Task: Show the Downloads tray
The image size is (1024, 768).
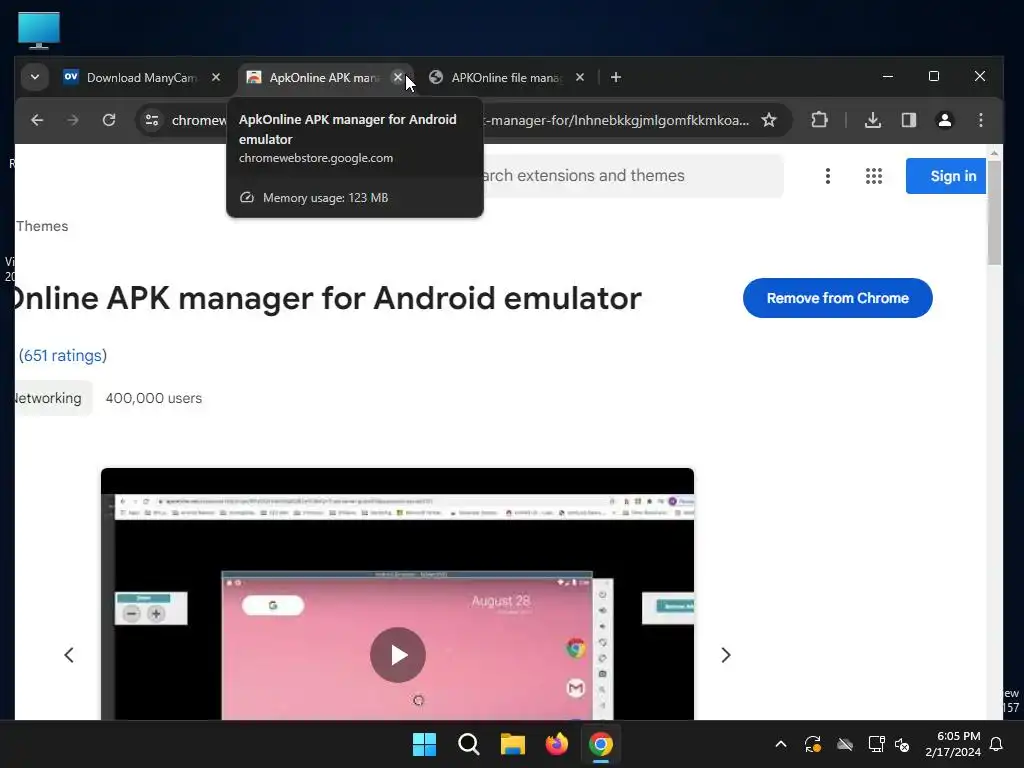Action: pos(873,120)
